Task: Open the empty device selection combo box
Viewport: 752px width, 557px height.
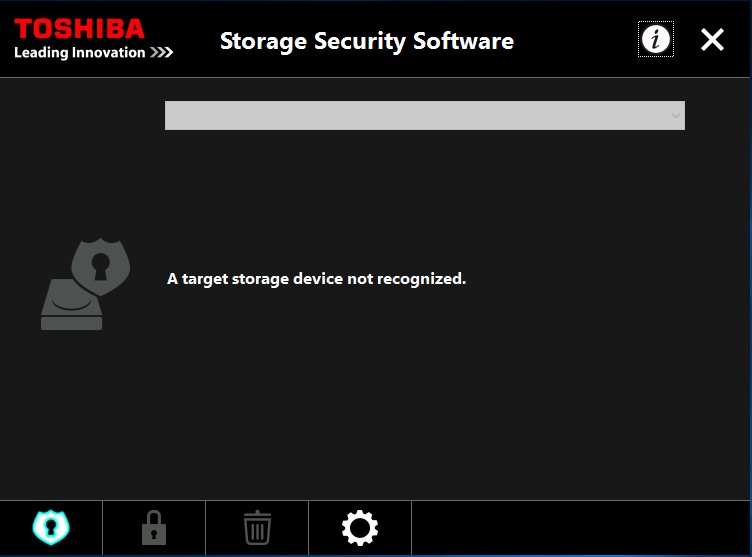Action: click(425, 115)
